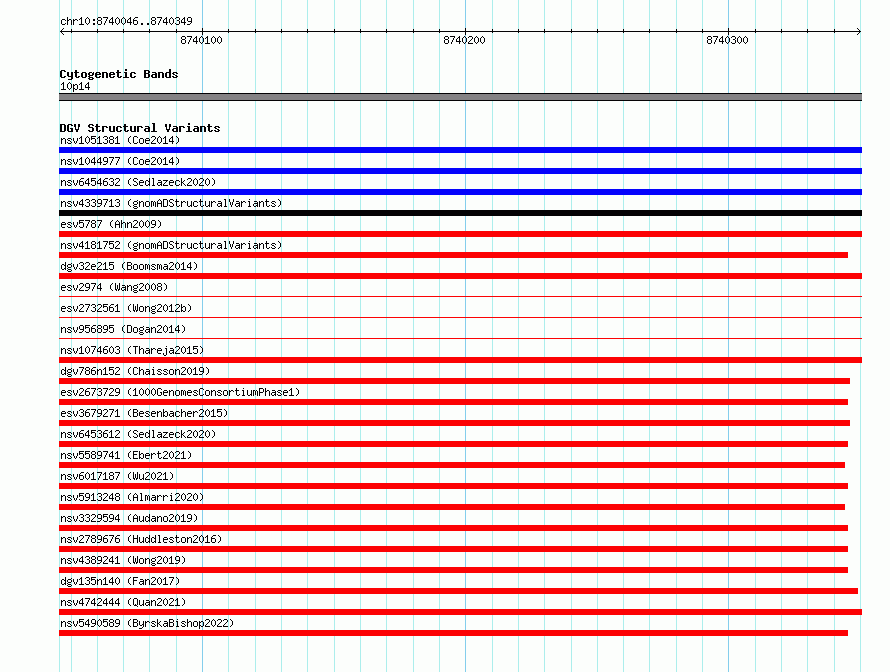Click the ruler's left arrowhead
Viewport: 890px width, 672px height.
[62, 32]
